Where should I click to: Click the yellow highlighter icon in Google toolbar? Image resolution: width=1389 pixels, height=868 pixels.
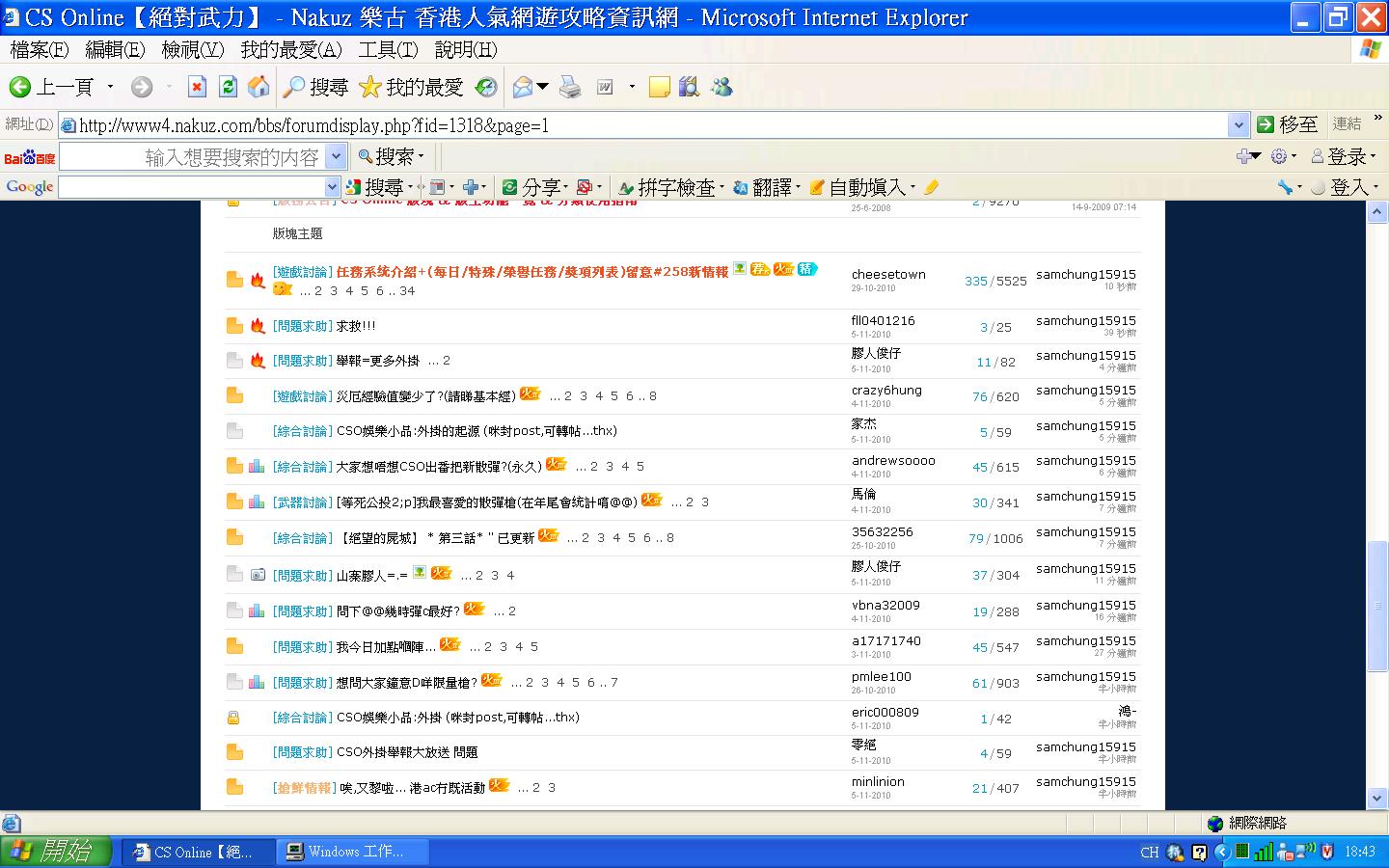tap(931, 187)
